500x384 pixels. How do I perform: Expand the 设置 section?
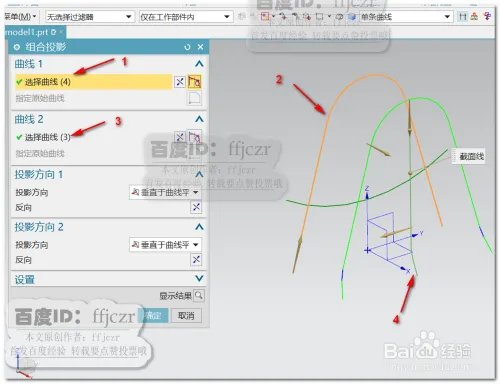[x=199, y=278]
